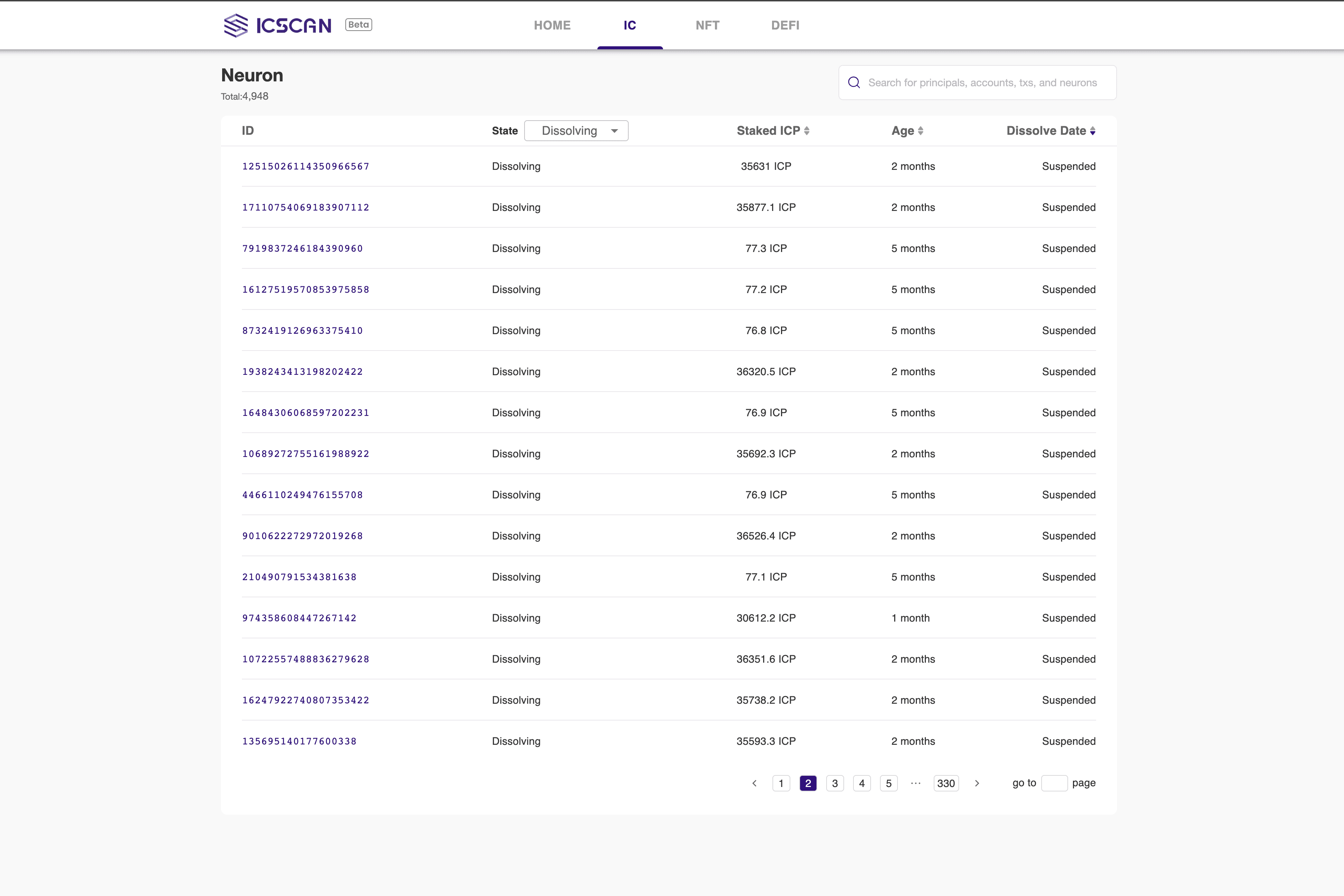Open the NFT tab
The height and width of the screenshot is (896, 1344).
click(x=707, y=25)
